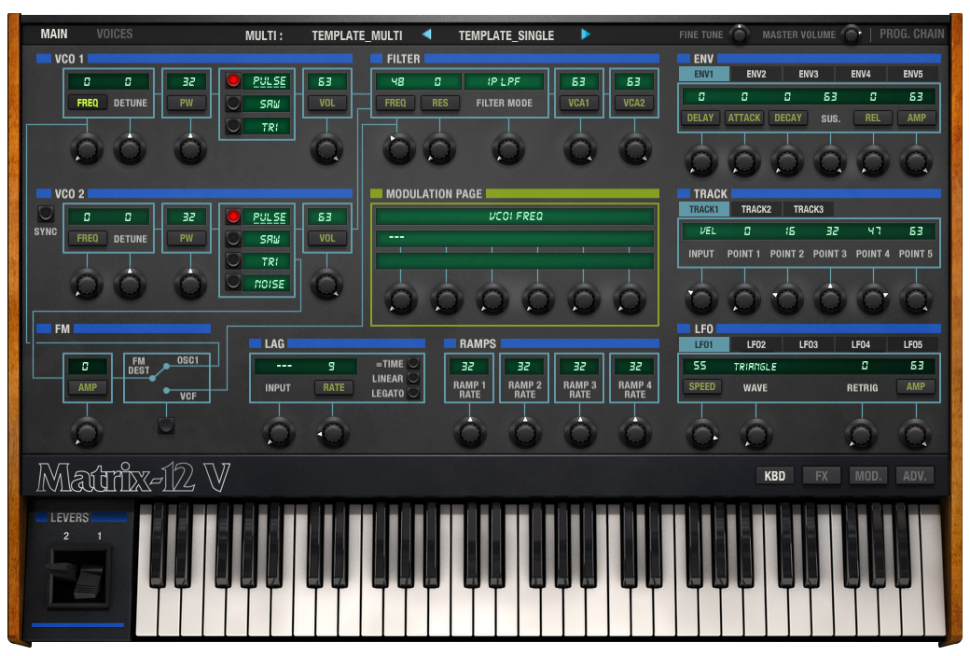Screen dimensions: 970x656
Task: Open the LFO TRIANGLE wave selector
Action: click(755, 366)
